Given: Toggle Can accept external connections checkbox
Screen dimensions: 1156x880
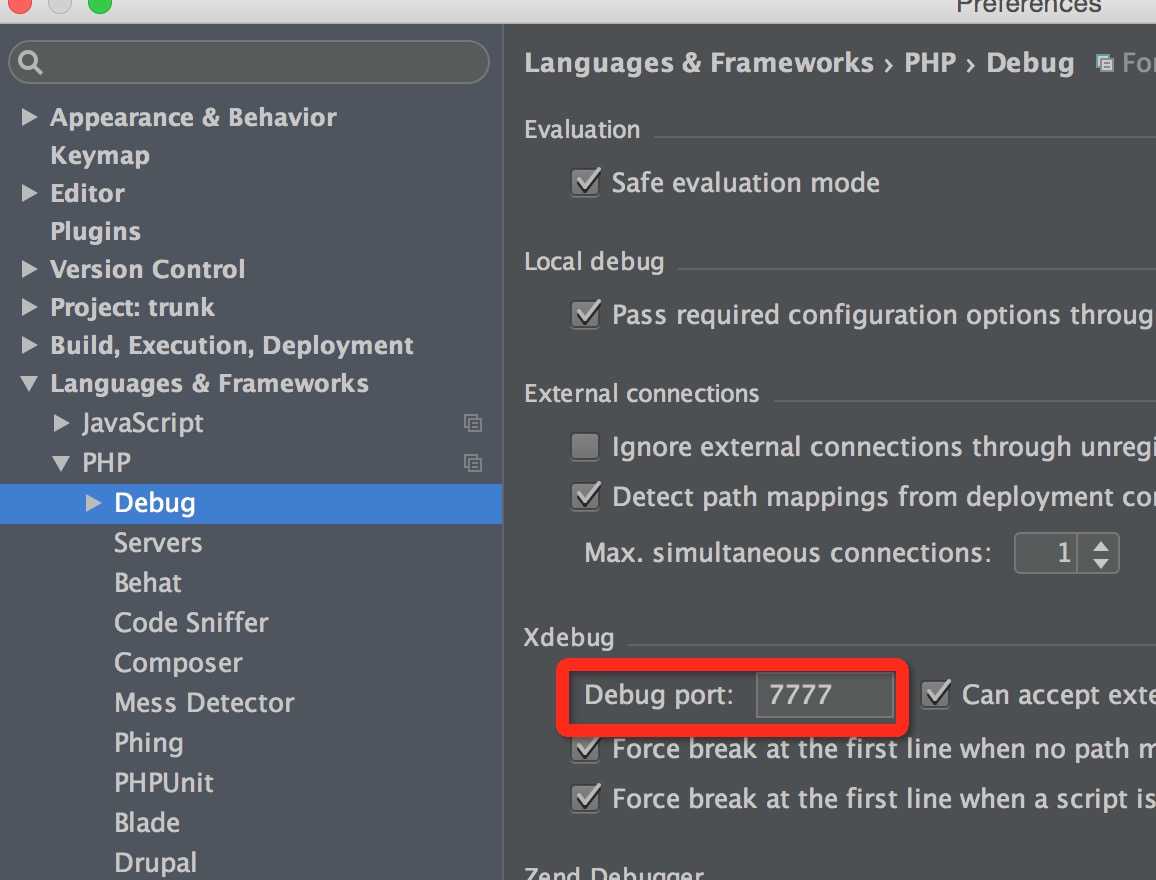Looking at the screenshot, I should 936,694.
